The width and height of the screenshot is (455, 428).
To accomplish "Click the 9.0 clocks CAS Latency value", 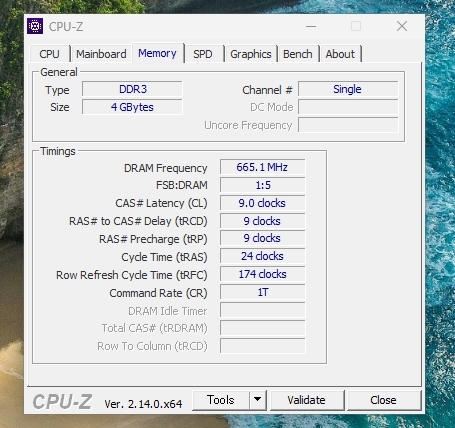I will coord(263,203).
